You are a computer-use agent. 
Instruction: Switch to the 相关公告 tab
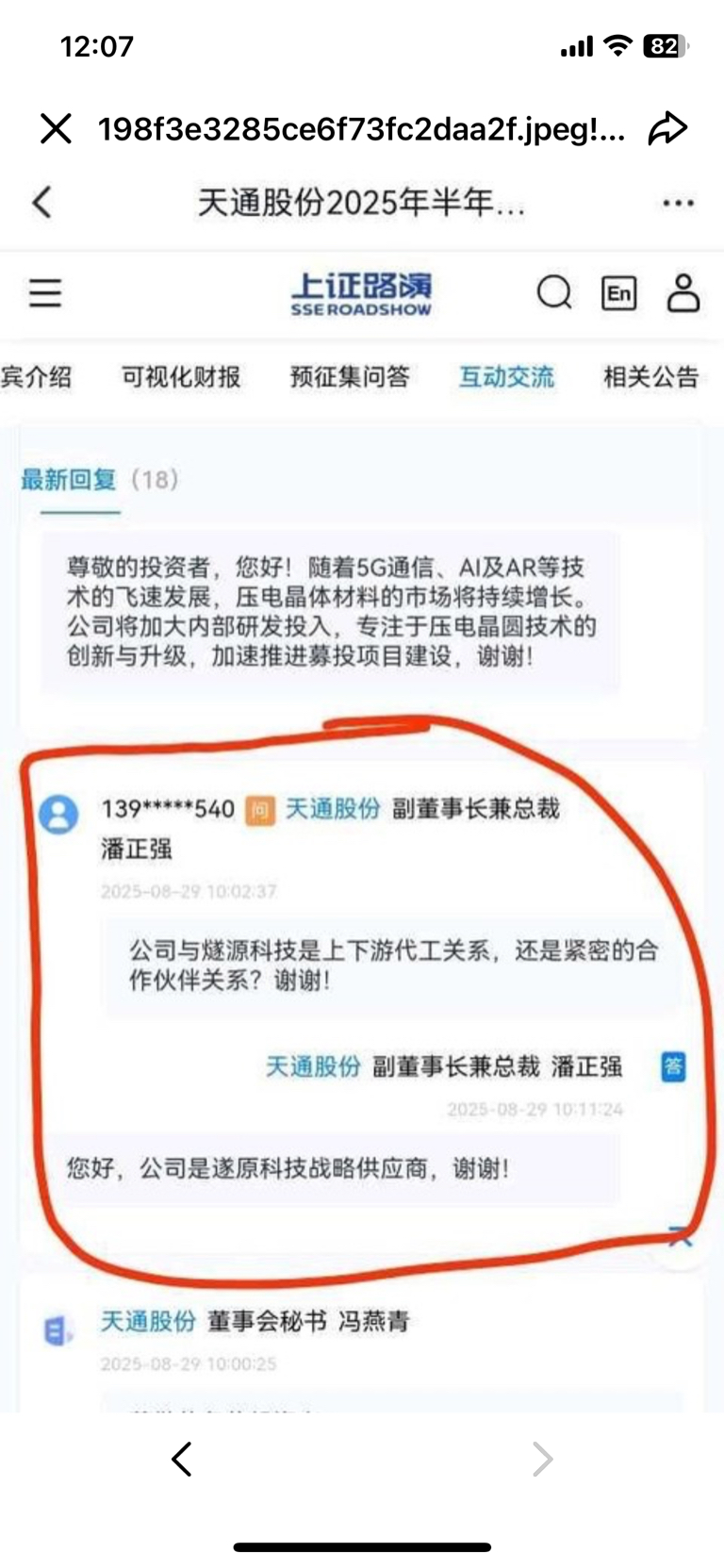click(x=650, y=377)
